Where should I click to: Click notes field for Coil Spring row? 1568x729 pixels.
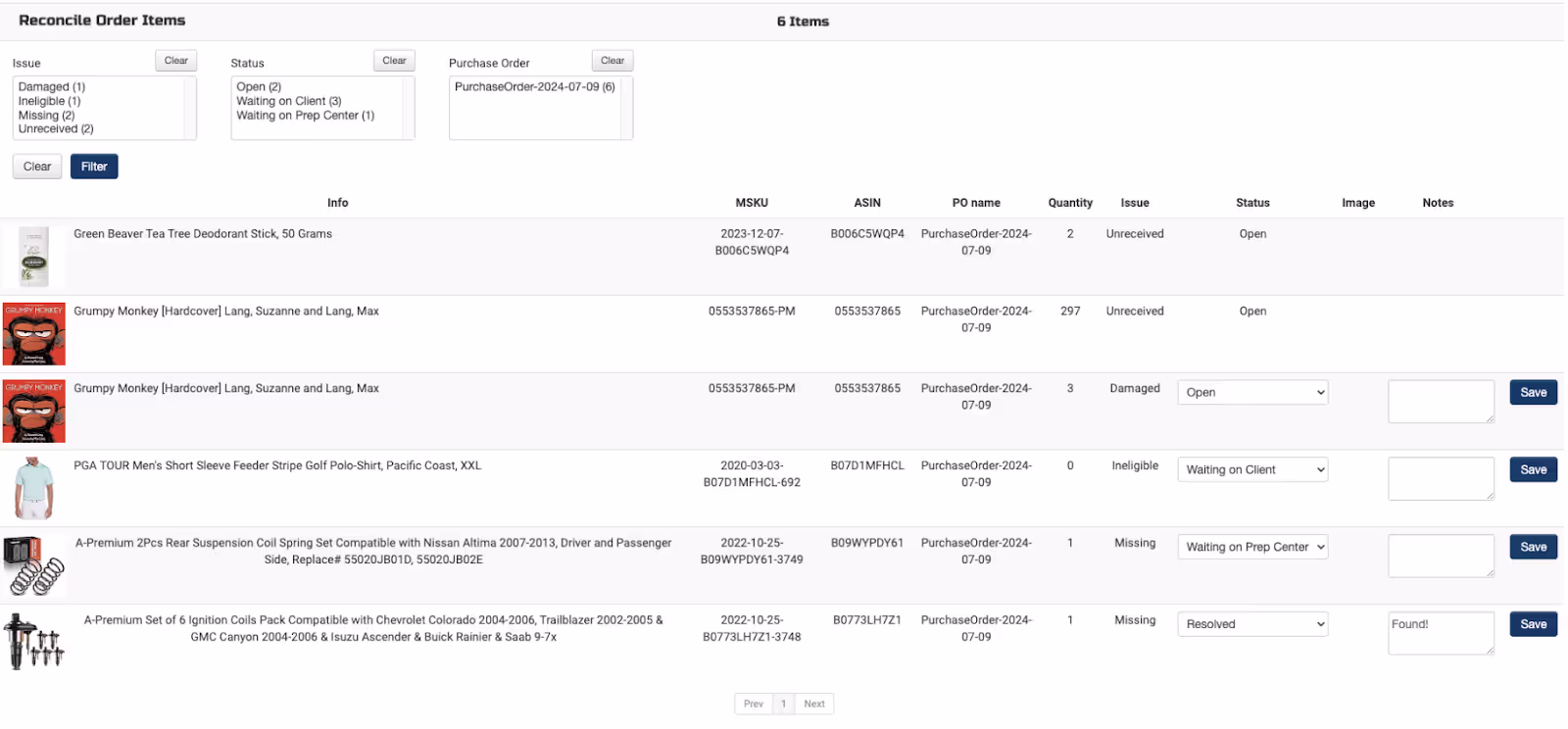(1441, 557)
